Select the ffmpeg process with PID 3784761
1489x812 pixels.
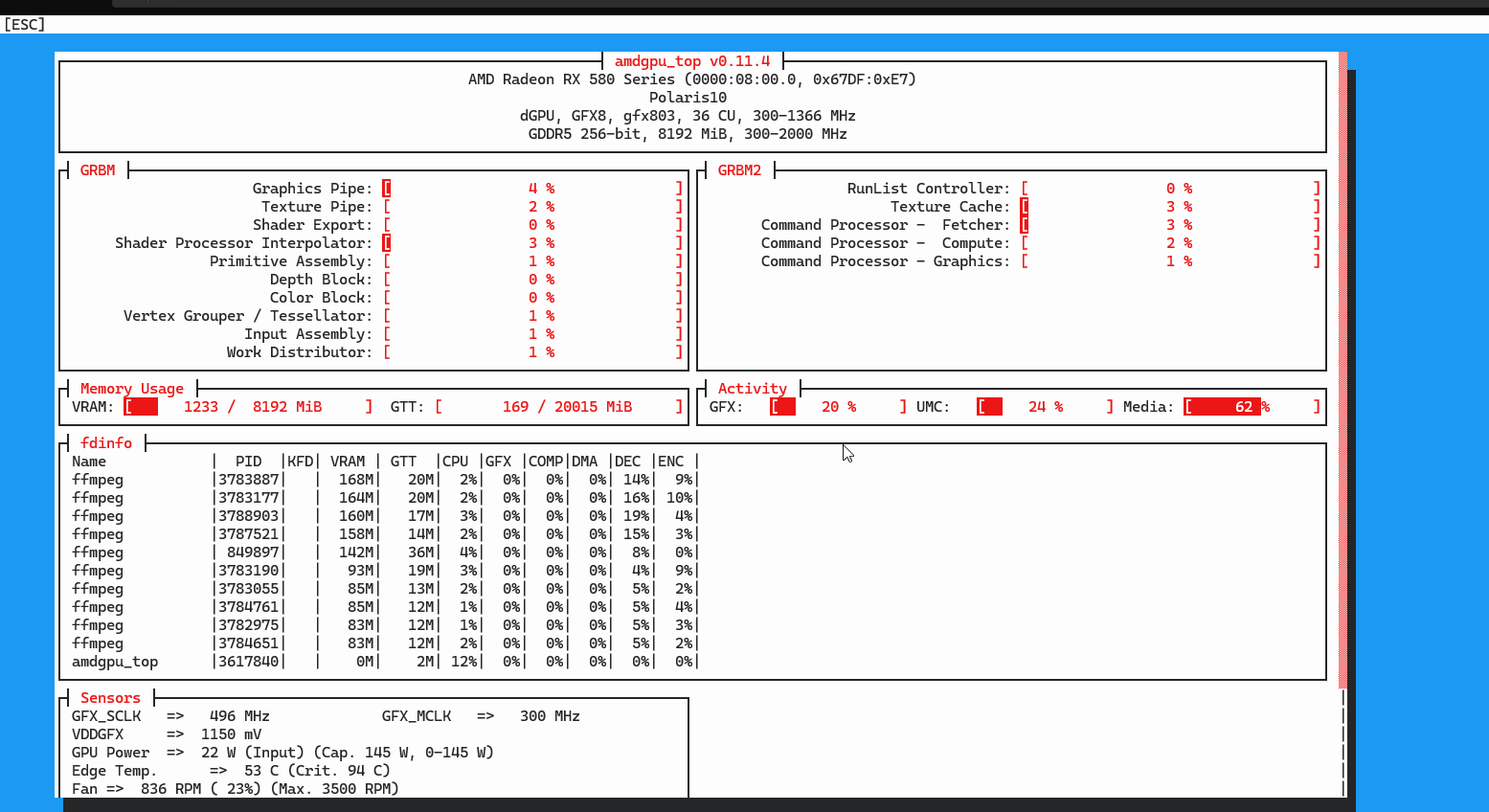click(385, 607)
